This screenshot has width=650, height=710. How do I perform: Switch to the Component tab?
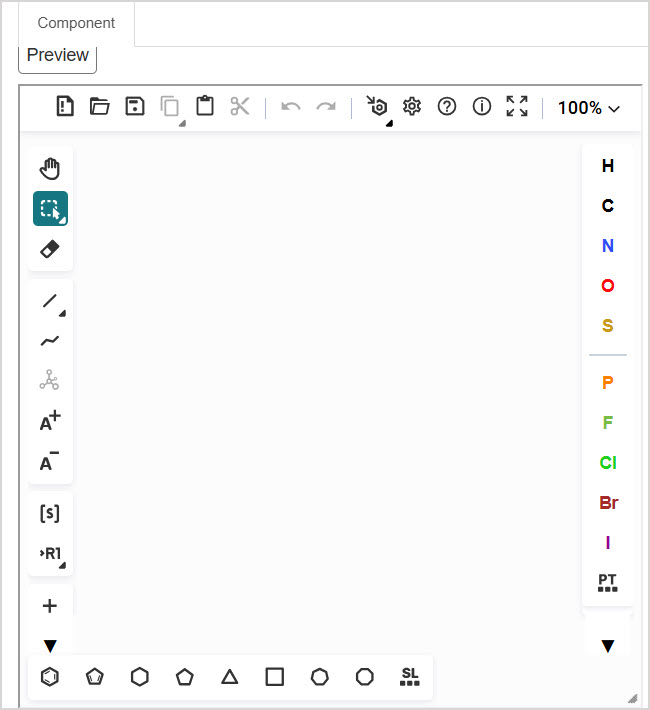[x=76, y=23]
